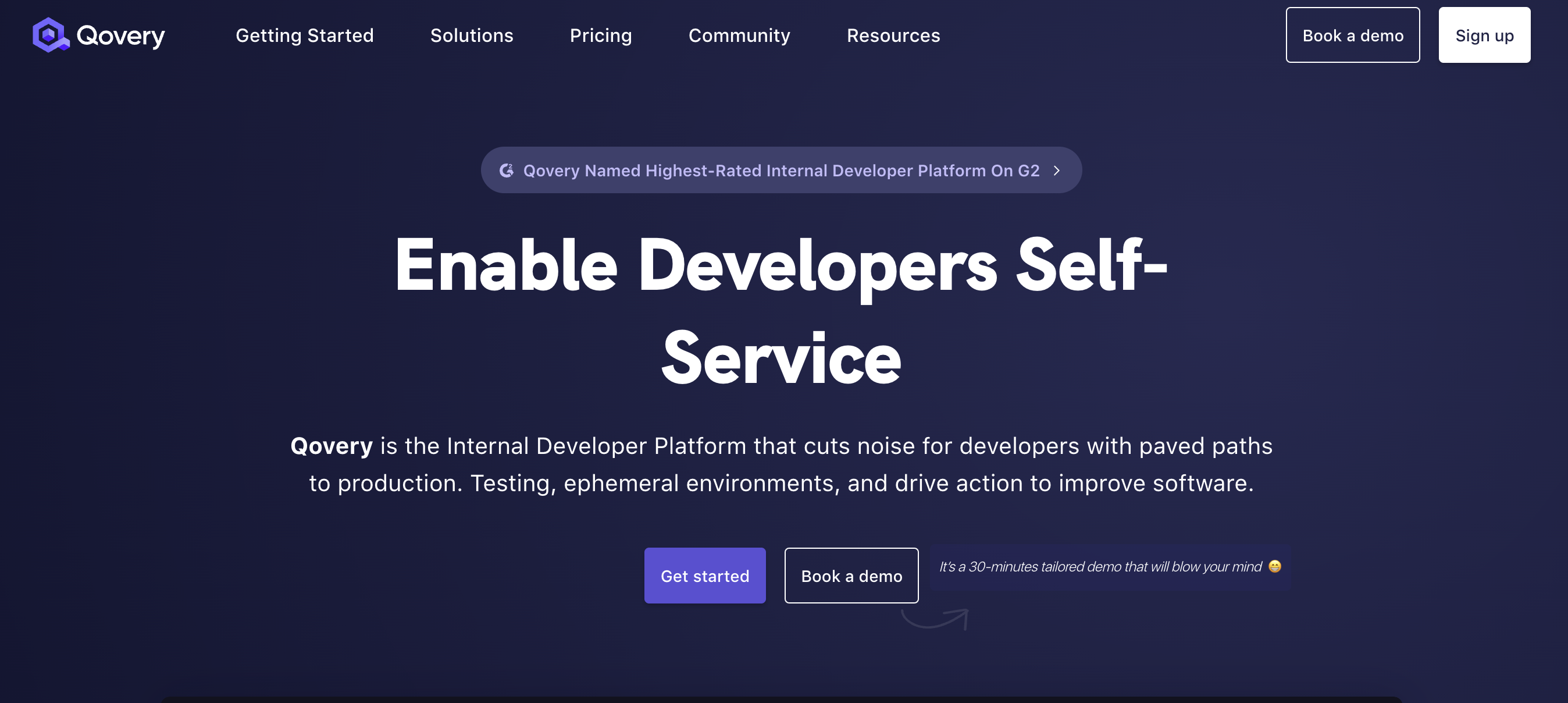
Task: Click the Qovery logo in the navbar
Action: point(97,35)
